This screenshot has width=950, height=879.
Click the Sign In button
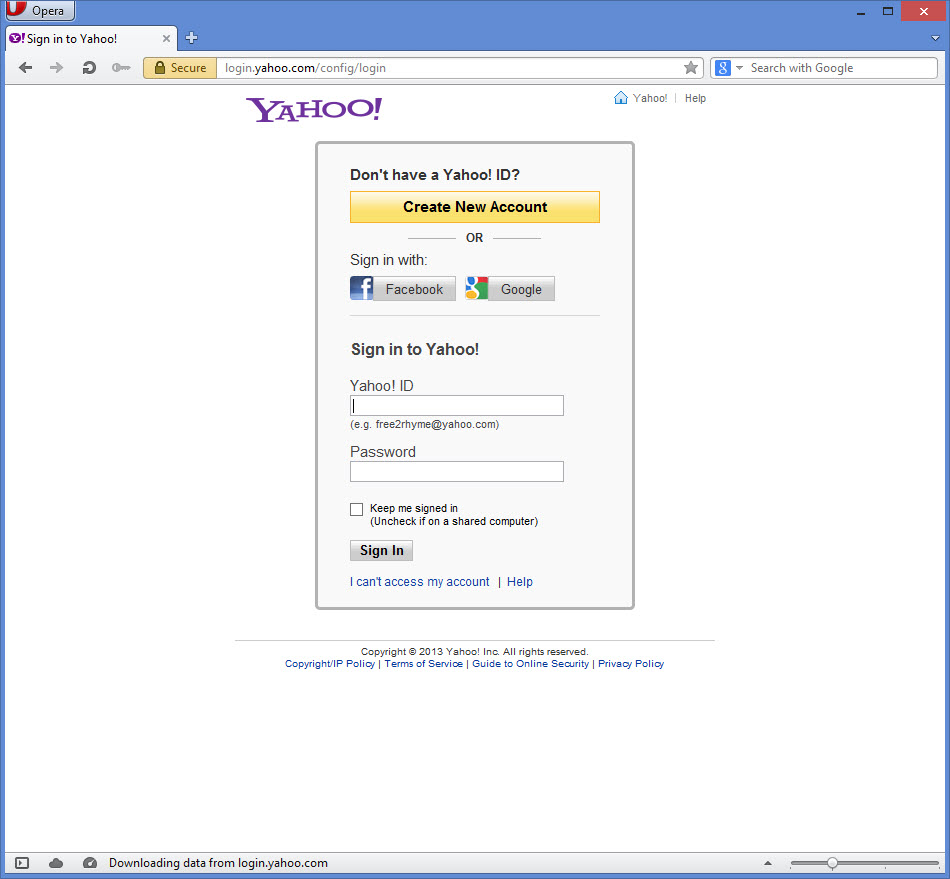tap(381, 551)
